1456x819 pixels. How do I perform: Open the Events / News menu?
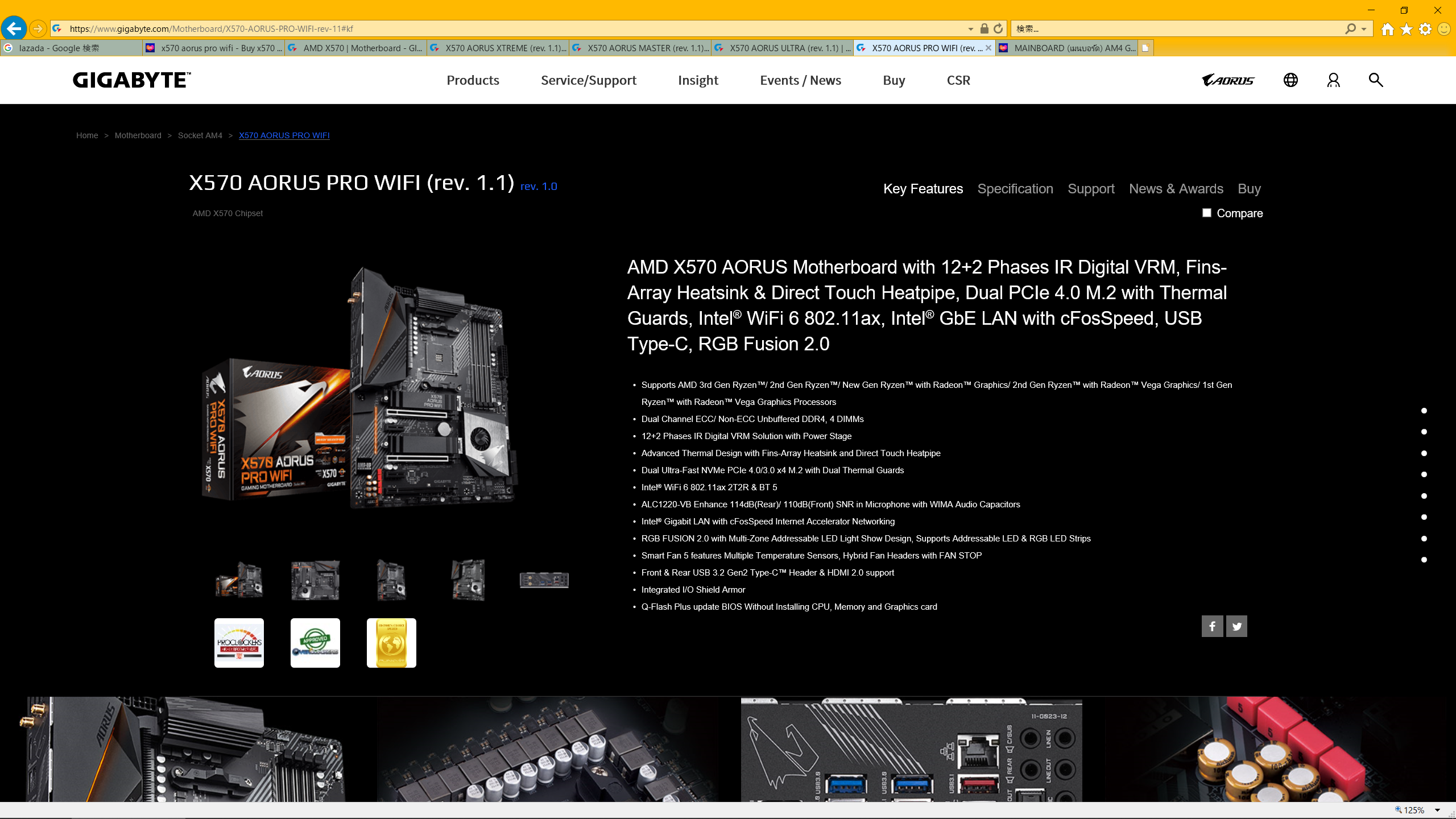tap(801, 80)
